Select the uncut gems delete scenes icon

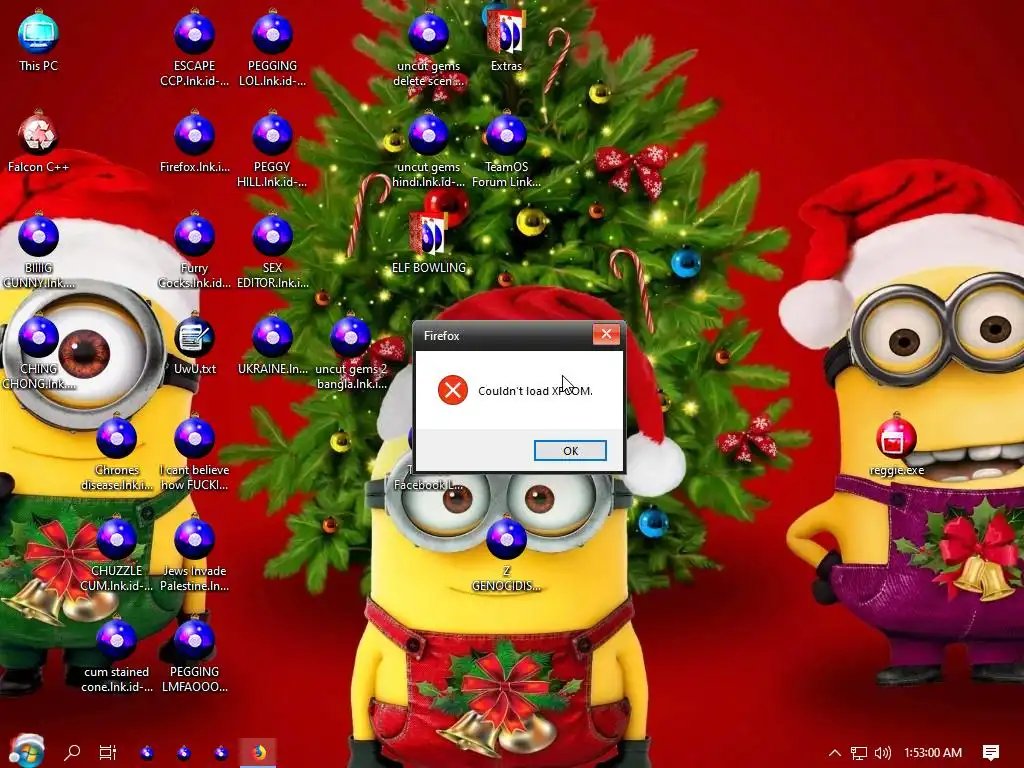pos(428,48)
